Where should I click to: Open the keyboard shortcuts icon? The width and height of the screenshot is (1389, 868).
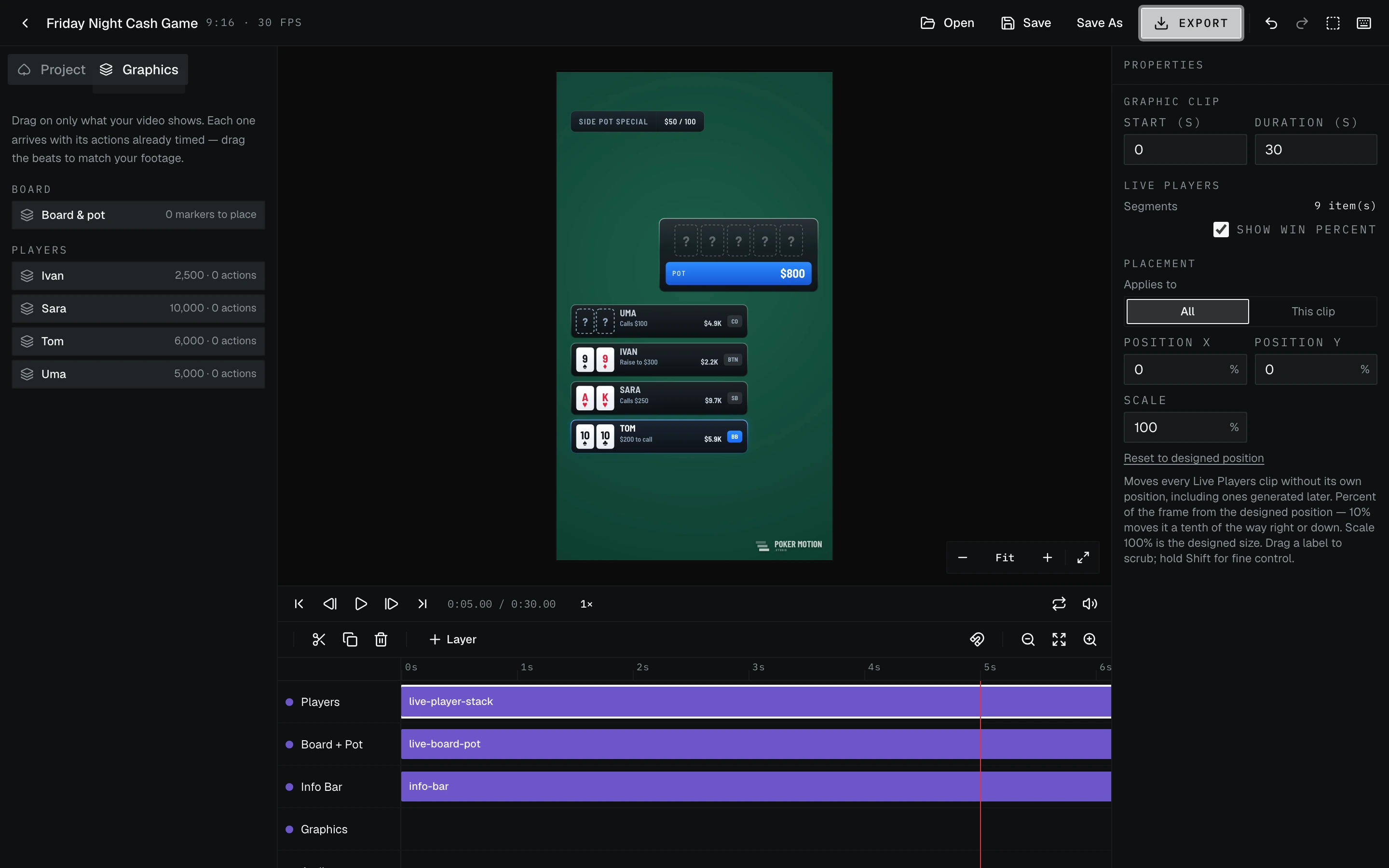tap(1364, 23)
